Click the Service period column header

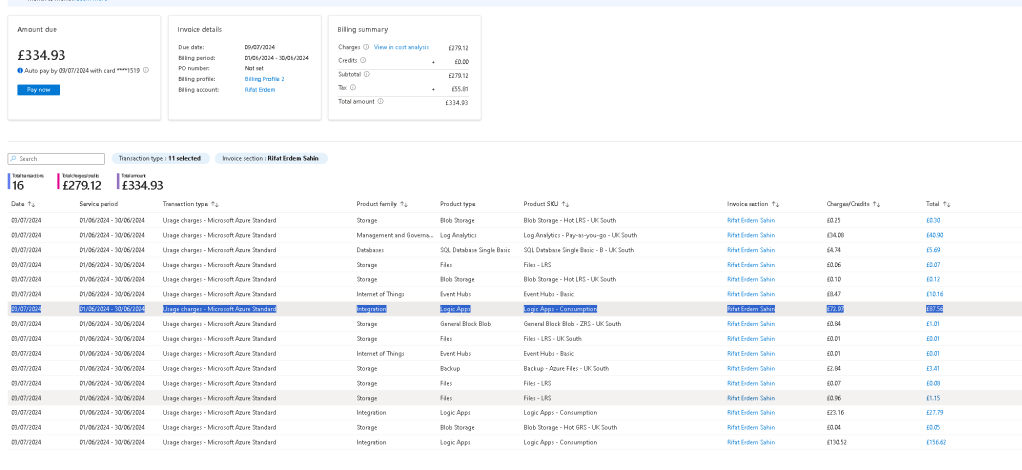pyautogui.click(x=98, y=205)
